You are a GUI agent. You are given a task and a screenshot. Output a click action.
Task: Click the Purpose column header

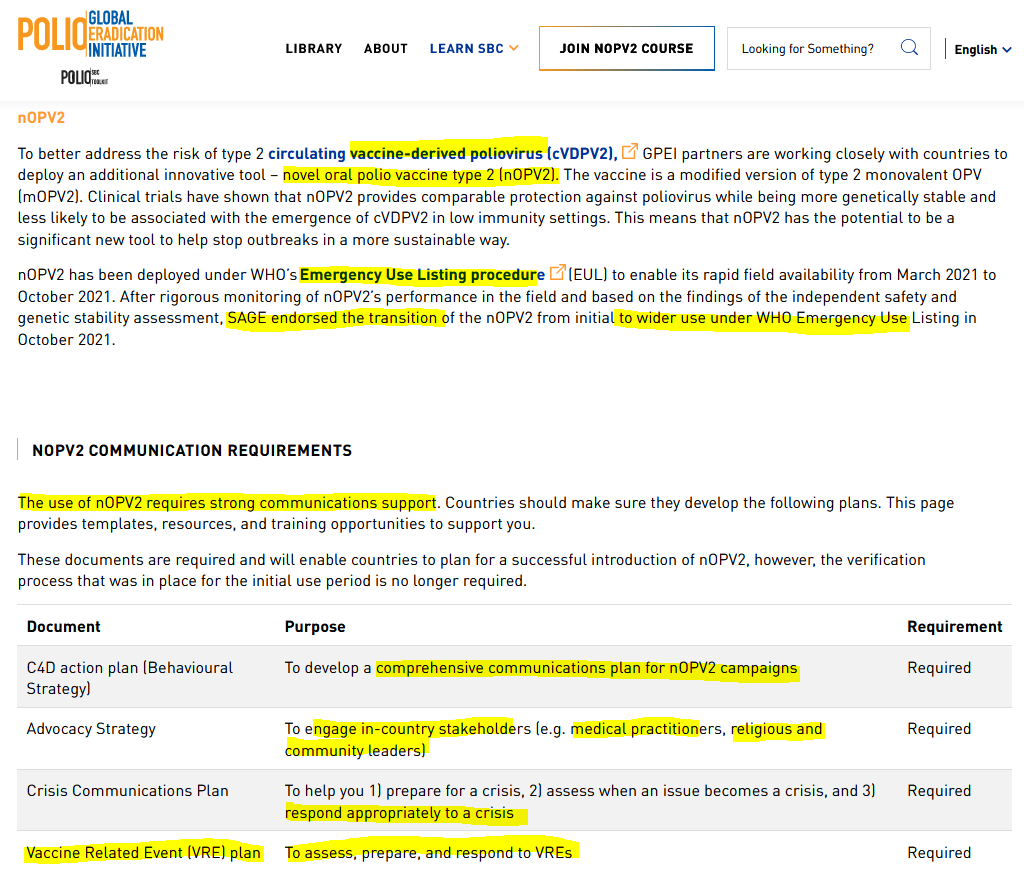[x=315, y=627]
